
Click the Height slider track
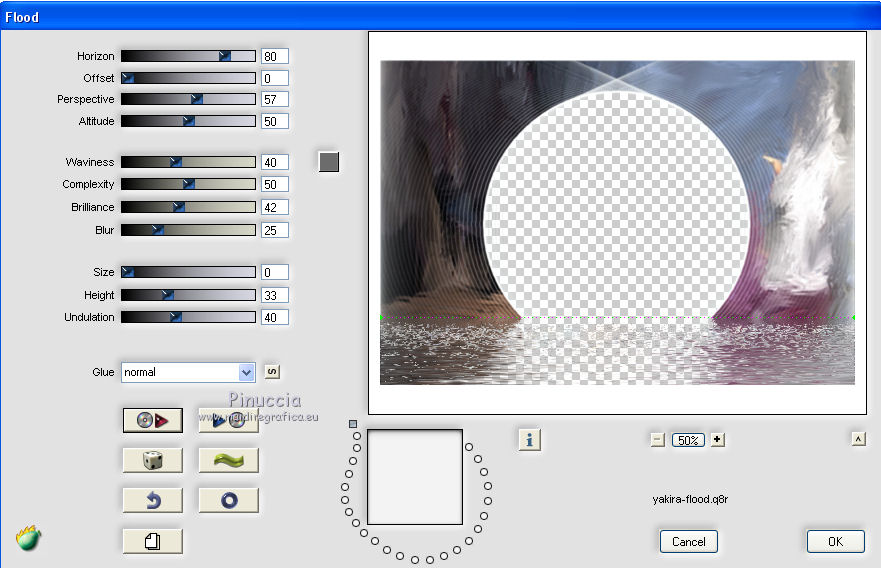pyautogui.click(x=188, y=295)
